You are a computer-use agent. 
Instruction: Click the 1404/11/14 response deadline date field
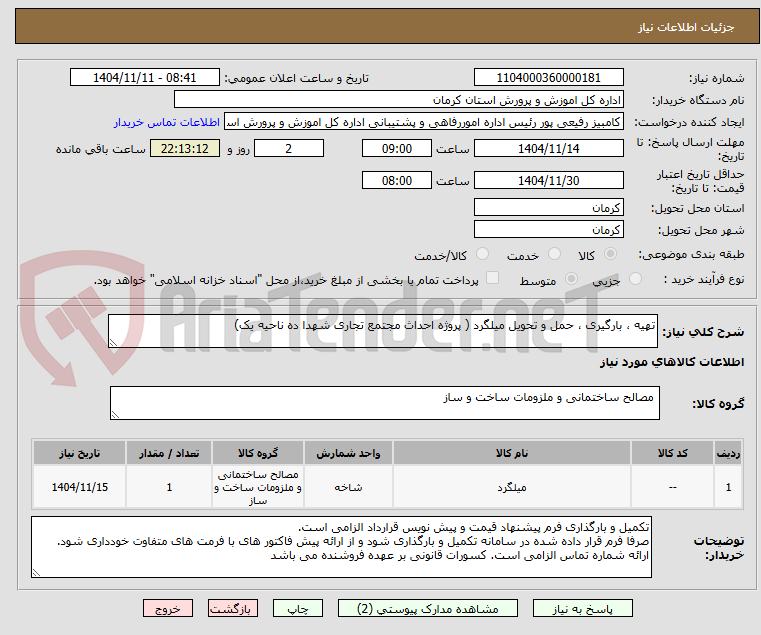click(x=548, y=148)
